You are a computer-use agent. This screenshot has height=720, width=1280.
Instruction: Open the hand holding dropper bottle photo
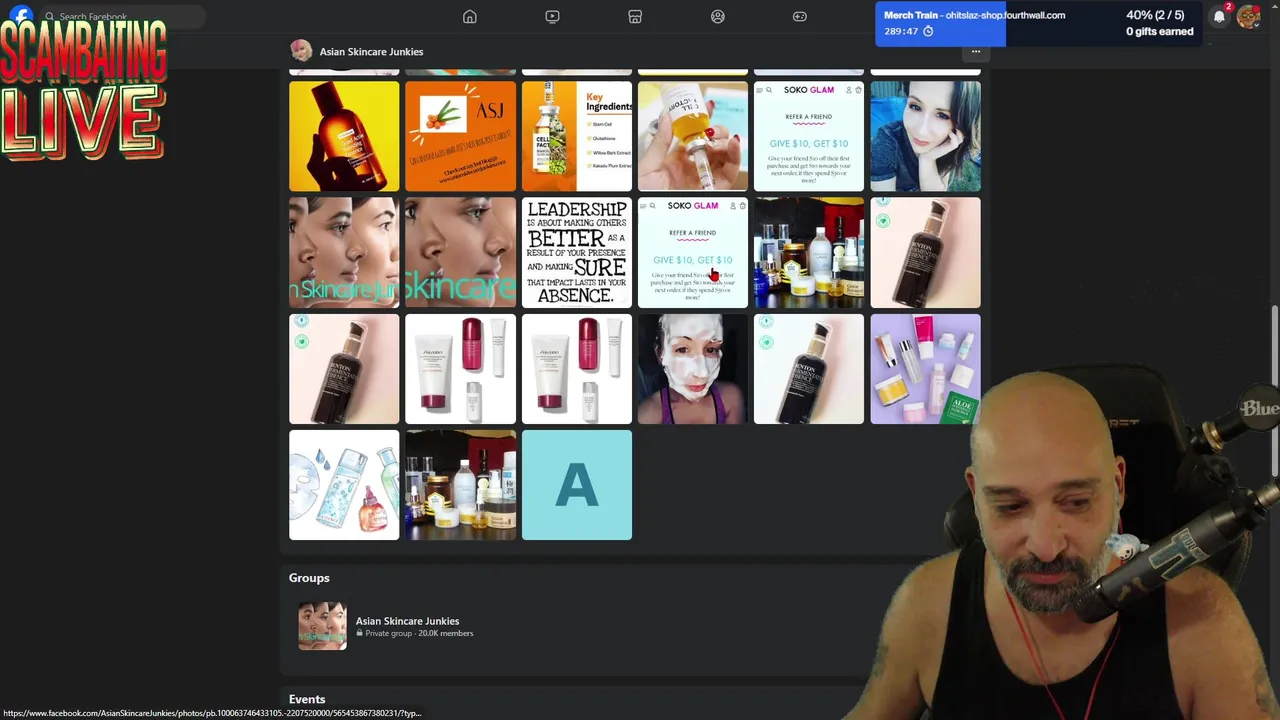[693, 136]
